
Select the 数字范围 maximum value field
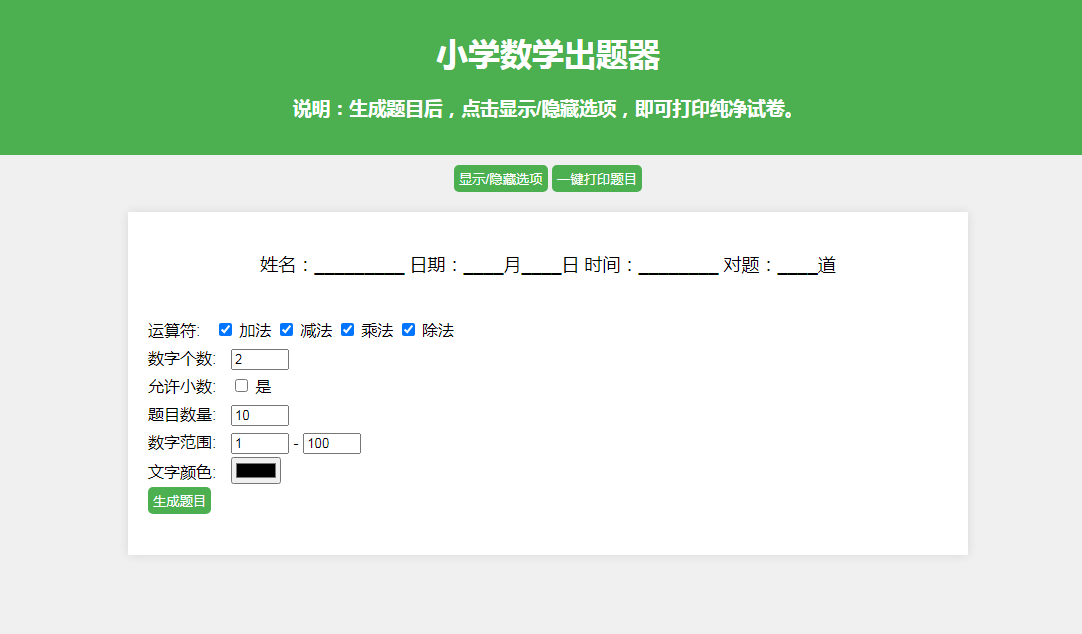pos(331,443)
